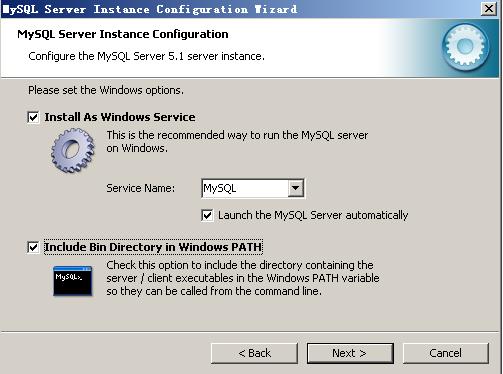Click Include Bin Directory in Windows PATH label
The image size is (503, 374).
153,247
